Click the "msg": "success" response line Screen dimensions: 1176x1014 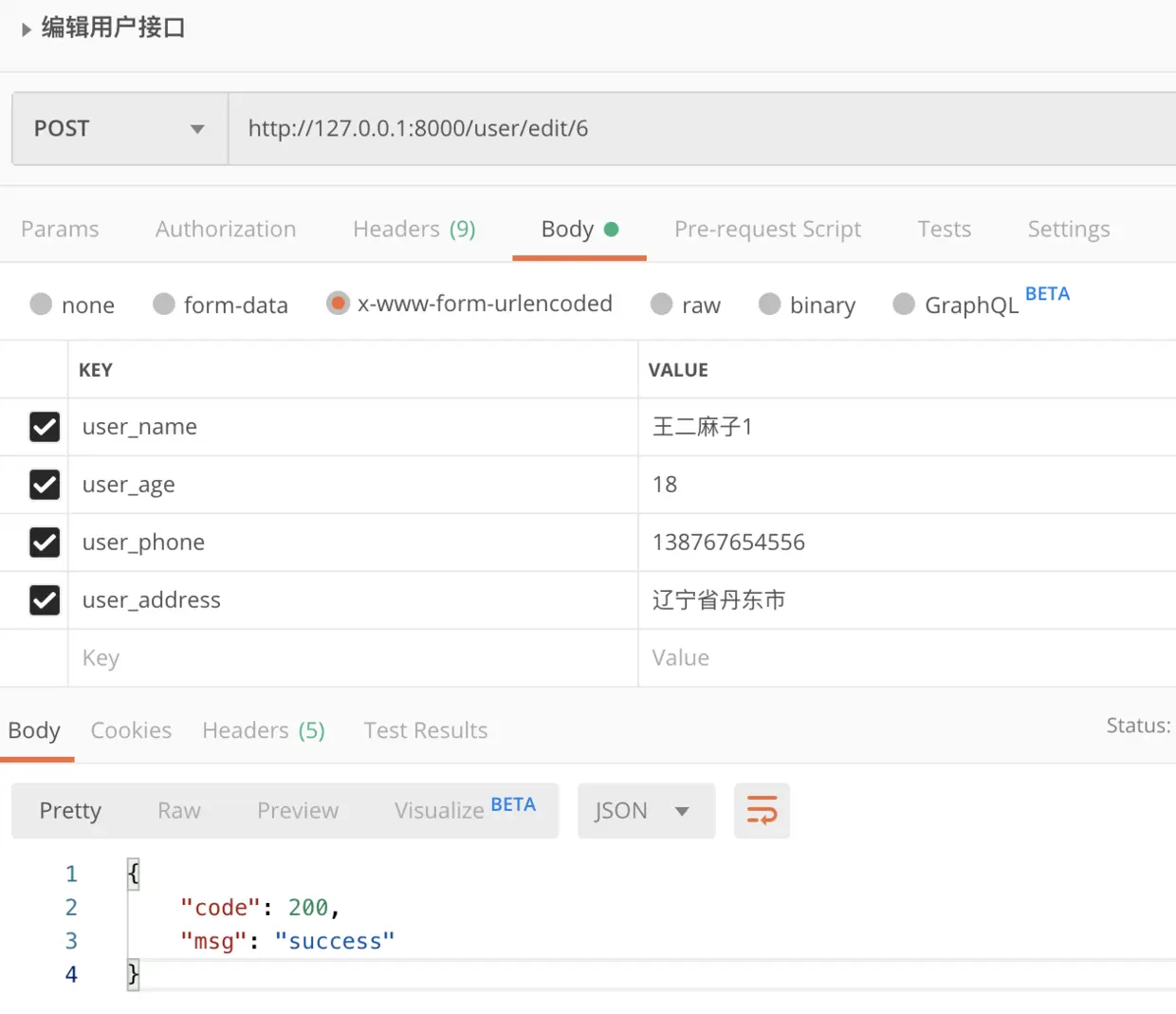287,941
